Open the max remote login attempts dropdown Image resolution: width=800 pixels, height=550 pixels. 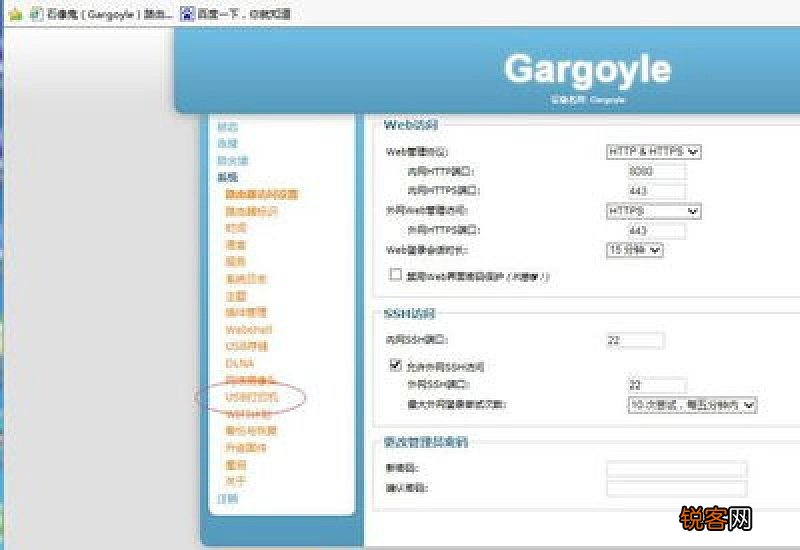692,405
